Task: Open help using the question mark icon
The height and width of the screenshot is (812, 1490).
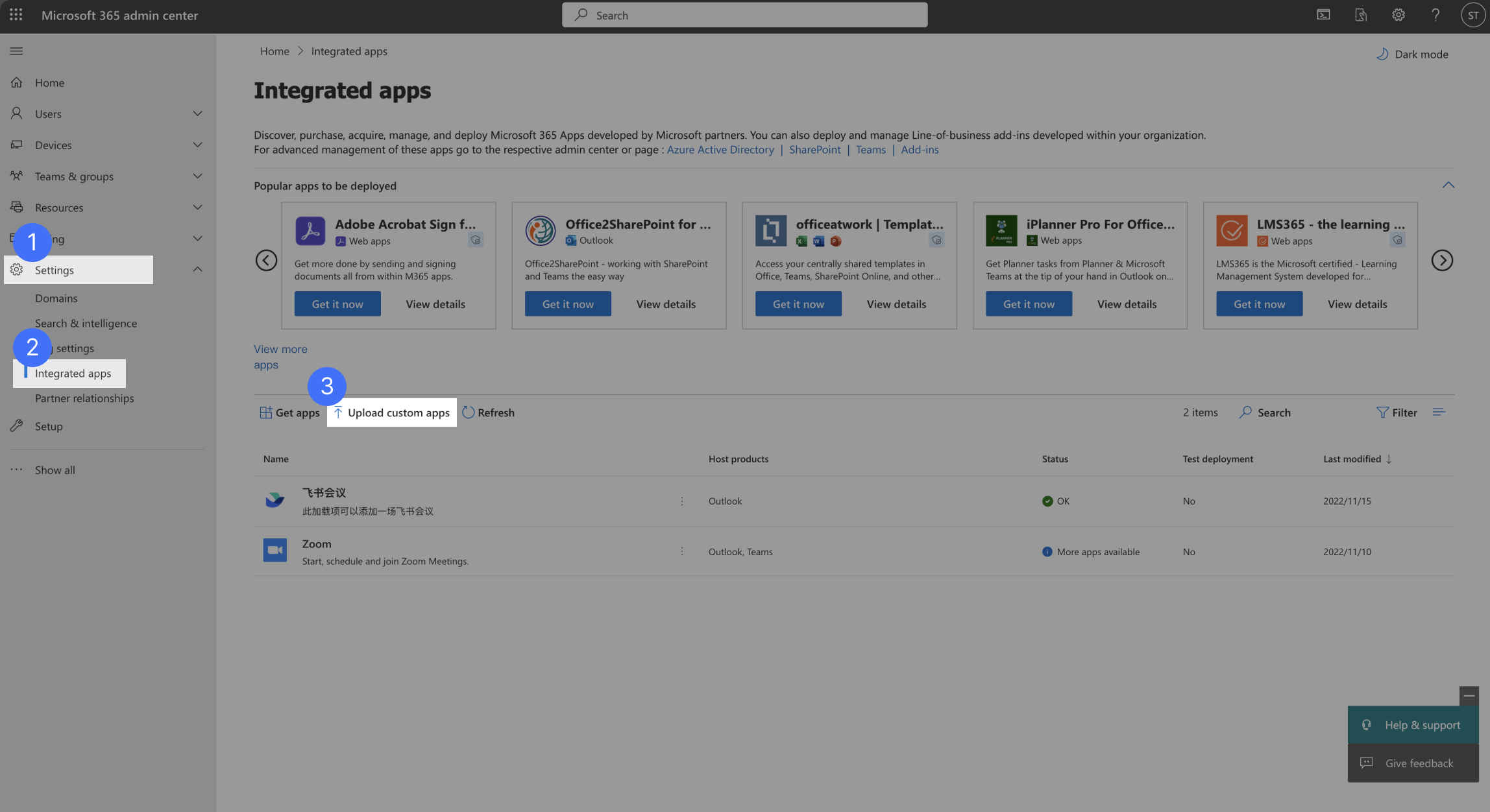Action: [1435, 14]
